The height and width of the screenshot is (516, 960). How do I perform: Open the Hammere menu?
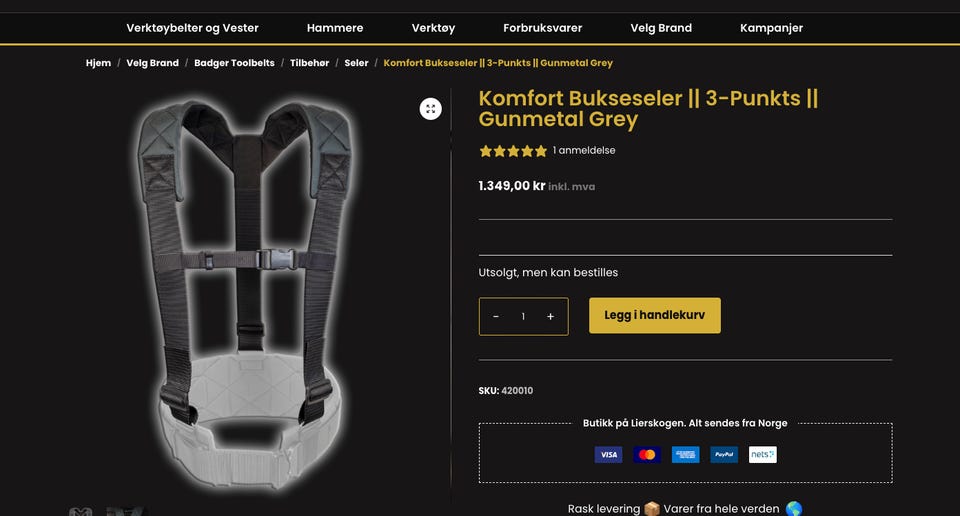(x=335, y=28)
